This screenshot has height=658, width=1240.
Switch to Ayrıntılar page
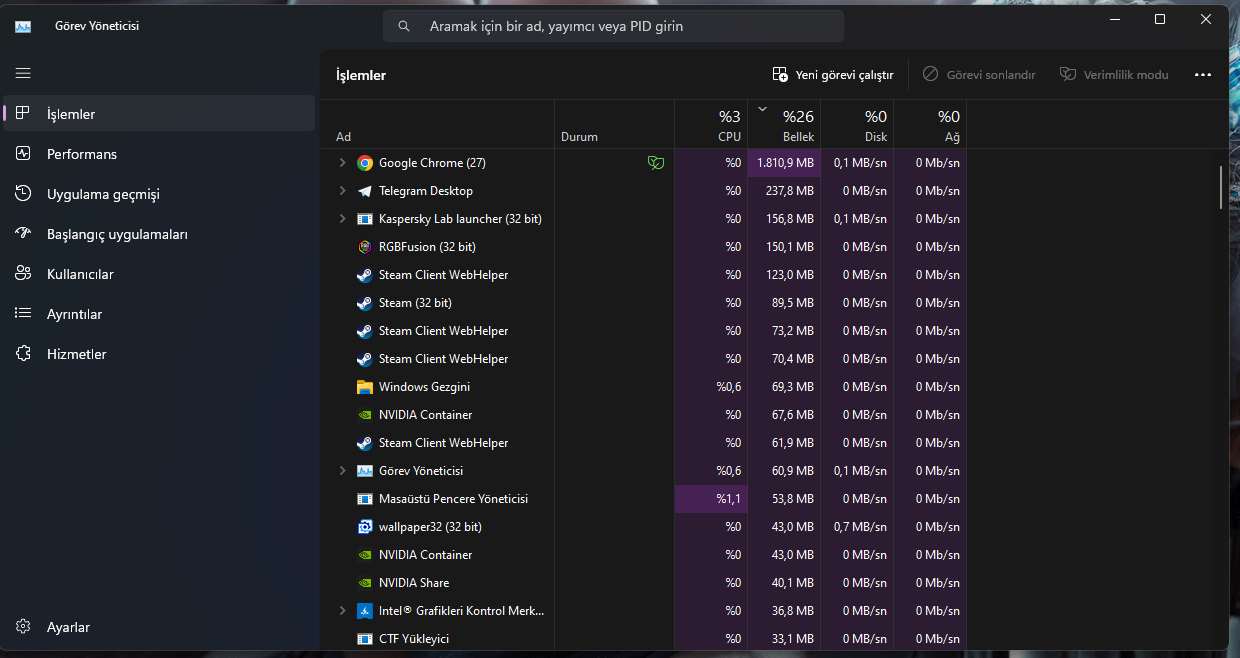159,314
